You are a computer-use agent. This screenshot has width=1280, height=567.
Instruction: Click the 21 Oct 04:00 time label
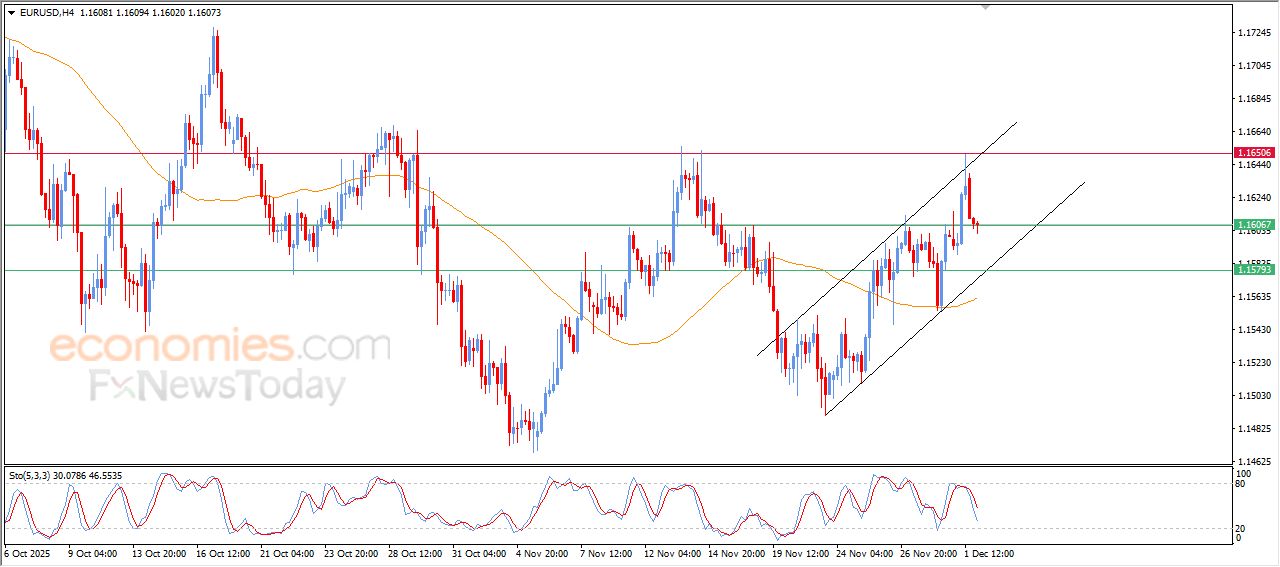[287, 553]
